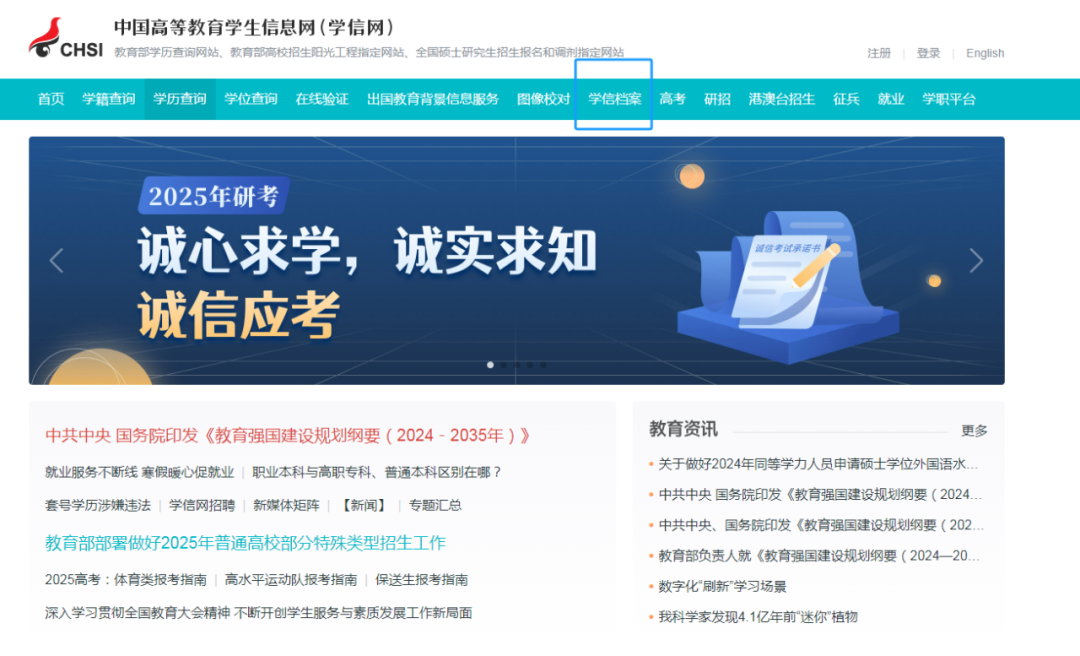Open the 保送生报考指南 link
Viewport: 1080px width, 656px height.
(422, 580)
